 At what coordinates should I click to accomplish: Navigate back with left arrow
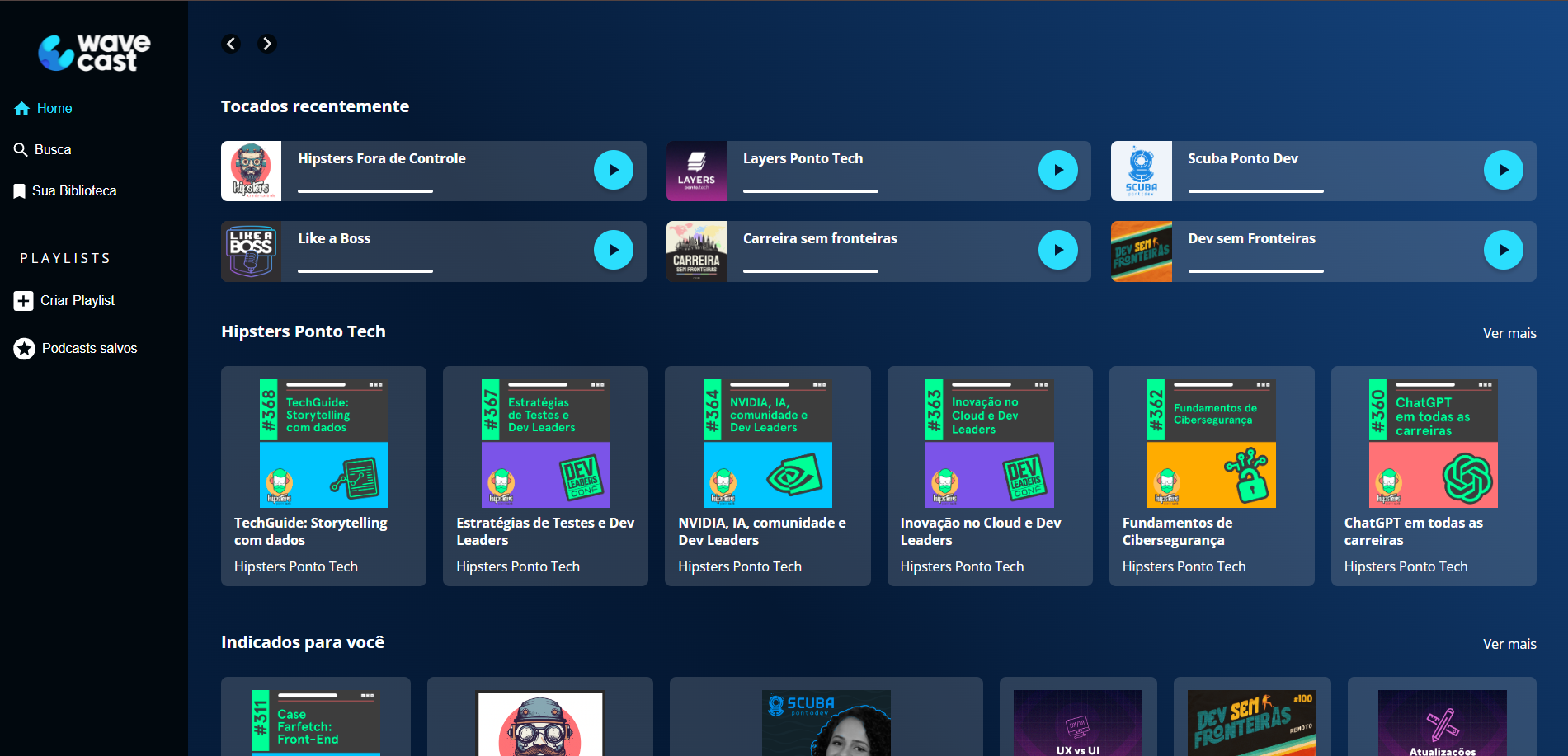tap(231, 44)
